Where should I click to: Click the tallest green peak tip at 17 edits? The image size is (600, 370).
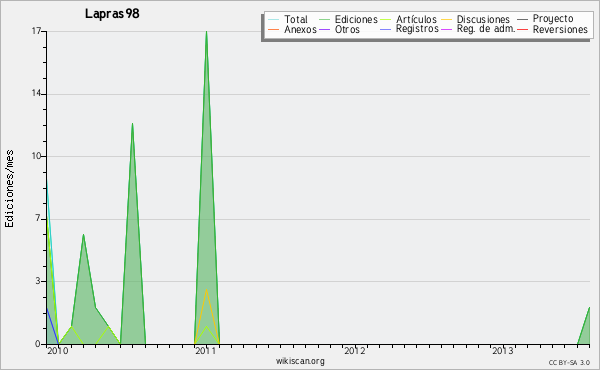207,32
